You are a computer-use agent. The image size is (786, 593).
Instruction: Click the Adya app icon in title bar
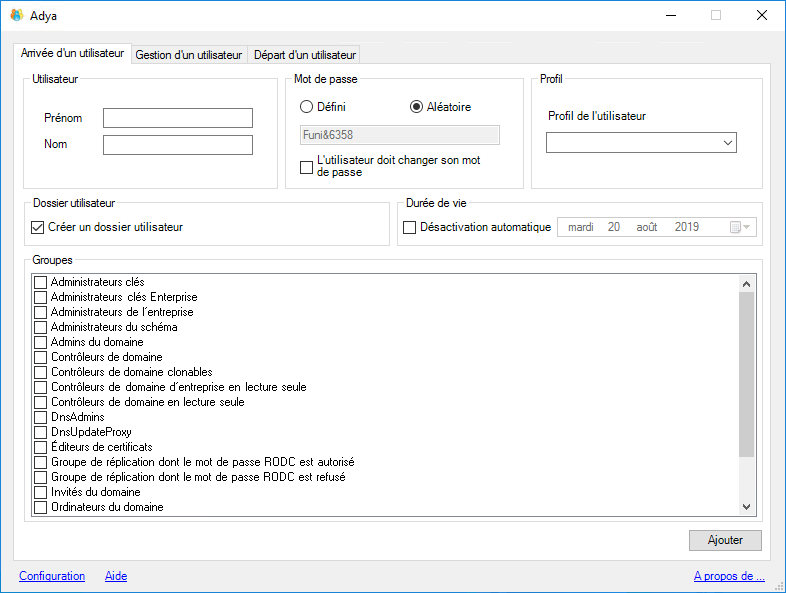click(x=16, y=15)
